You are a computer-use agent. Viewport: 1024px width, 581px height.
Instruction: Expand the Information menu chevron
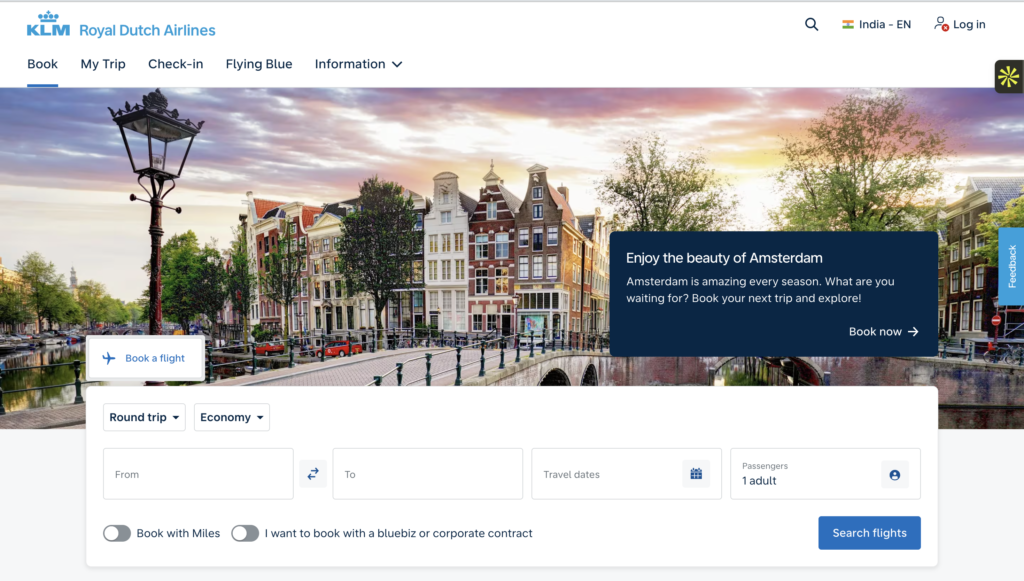pyautogui.click(x=397, y=64)
